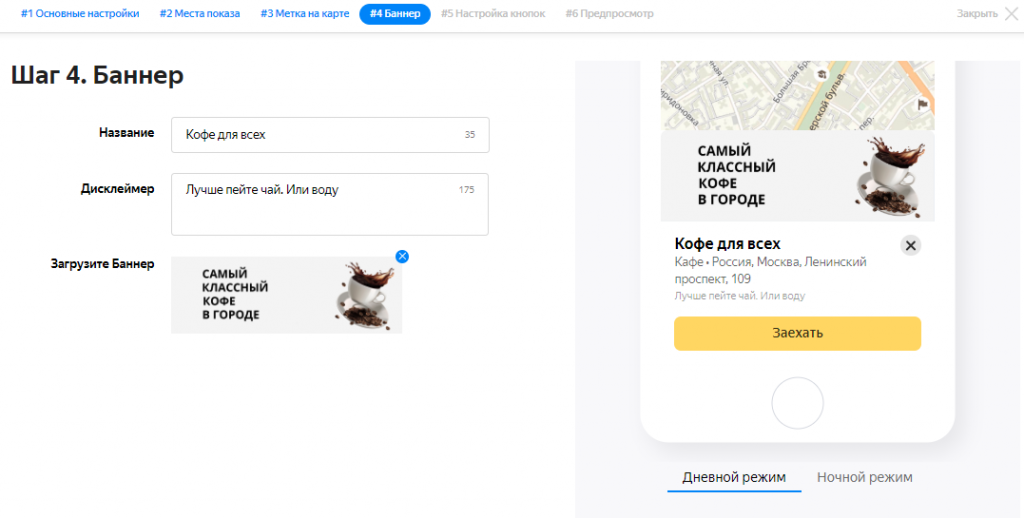Click the coffee banner in phone preview

[x=797, y=176]
